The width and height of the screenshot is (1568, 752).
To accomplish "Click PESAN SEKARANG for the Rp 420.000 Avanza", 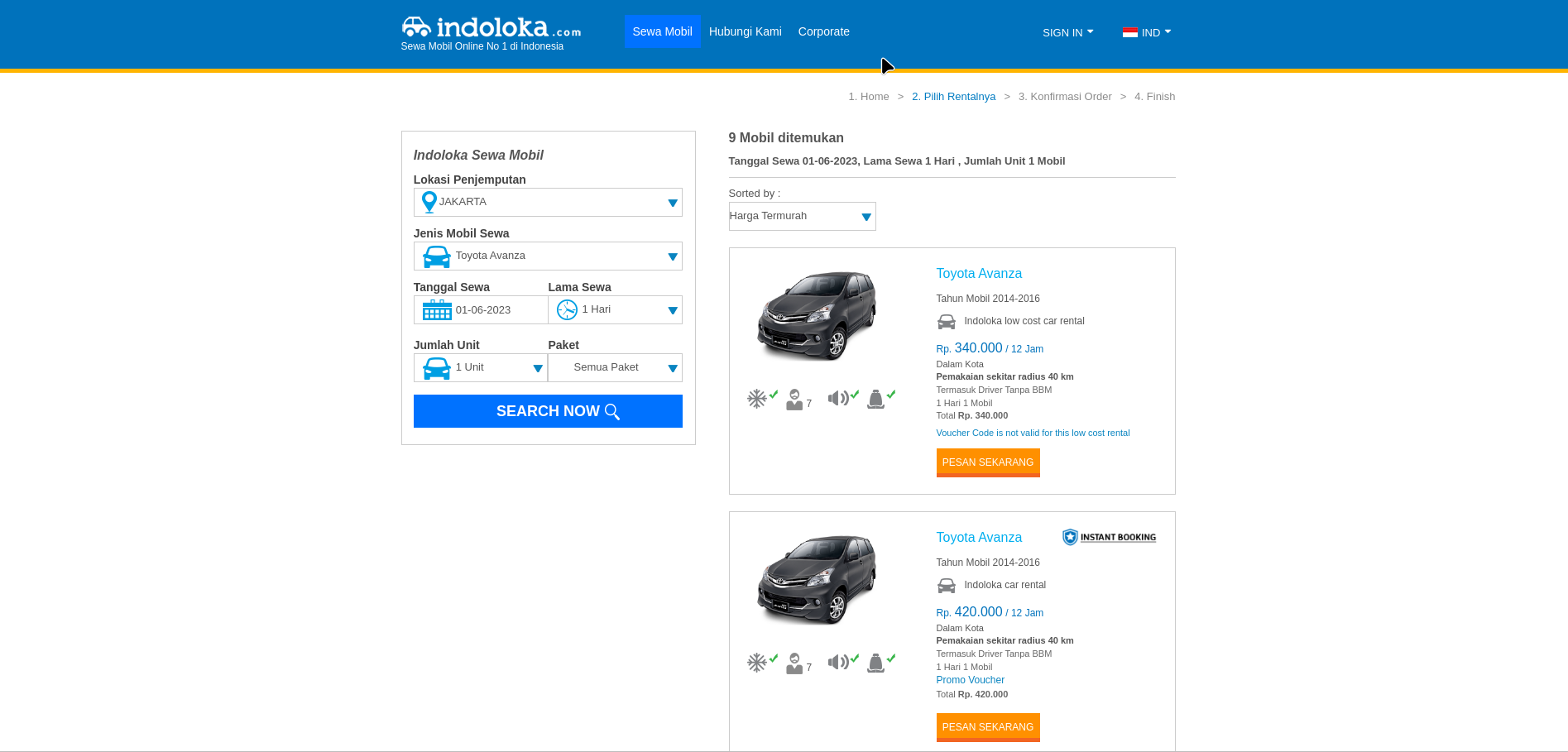I will (988, 727).
